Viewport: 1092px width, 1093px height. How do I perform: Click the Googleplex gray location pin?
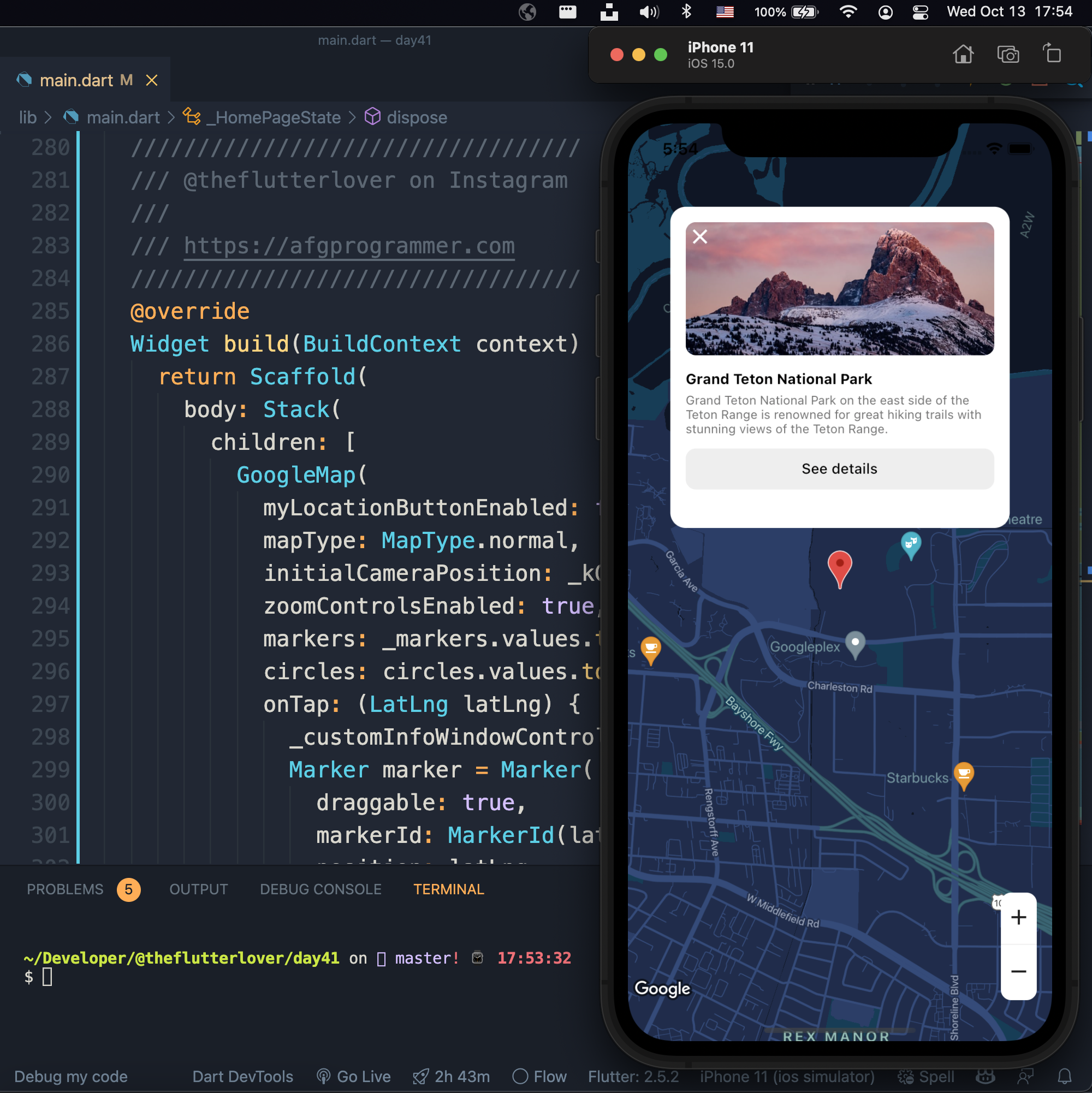click(x=855, y=643)
